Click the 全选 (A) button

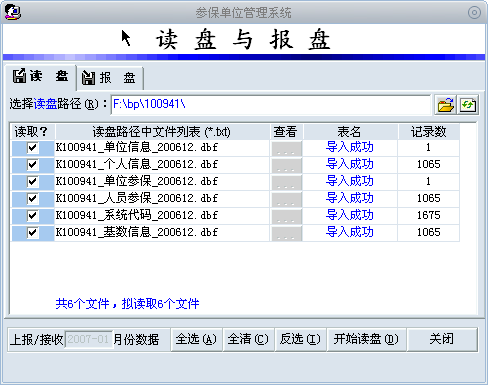tap(196, 339)
